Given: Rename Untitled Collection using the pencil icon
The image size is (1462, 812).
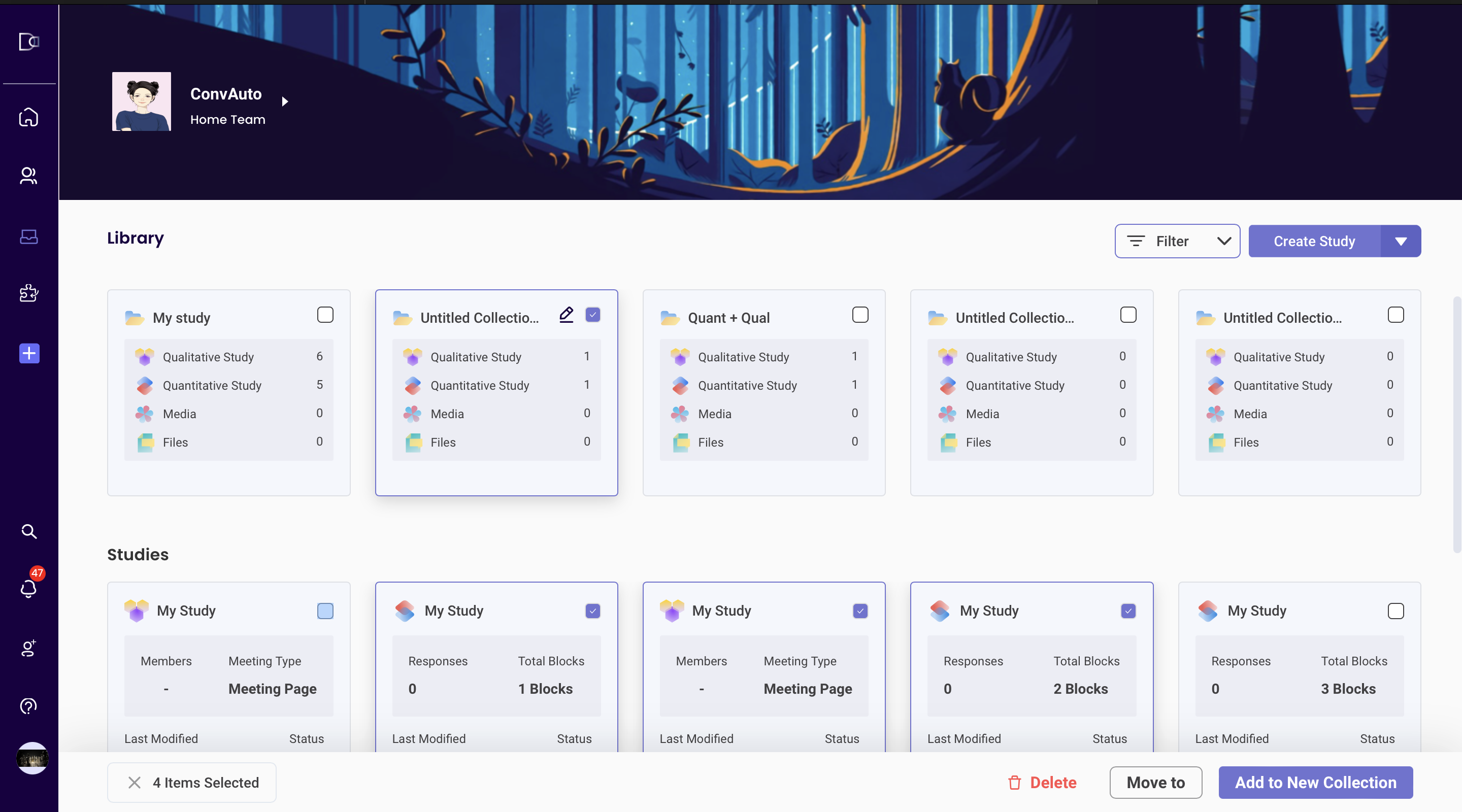Looking at the screenshot, I should point(566,314).
